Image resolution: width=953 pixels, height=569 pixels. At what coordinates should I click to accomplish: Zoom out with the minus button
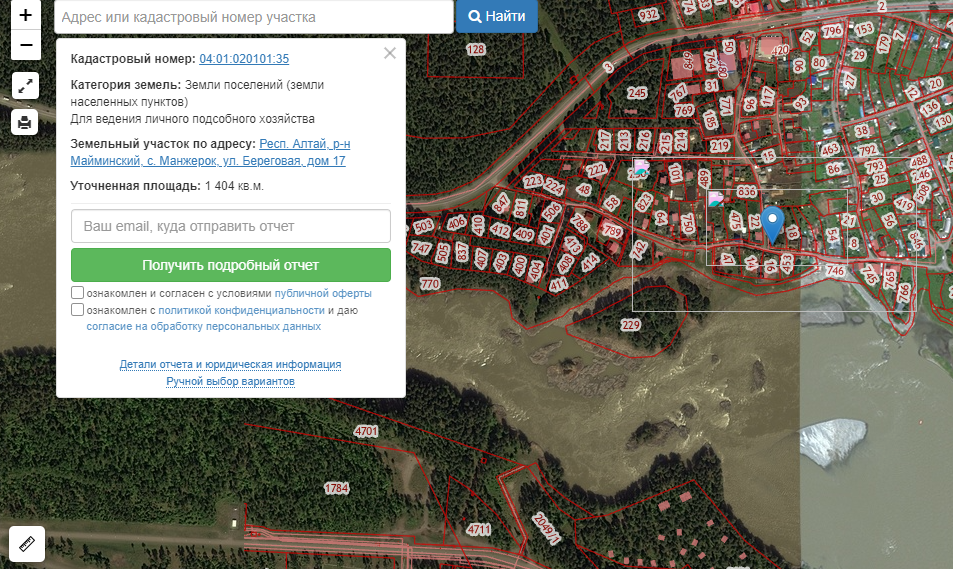[x=26, y=44]
